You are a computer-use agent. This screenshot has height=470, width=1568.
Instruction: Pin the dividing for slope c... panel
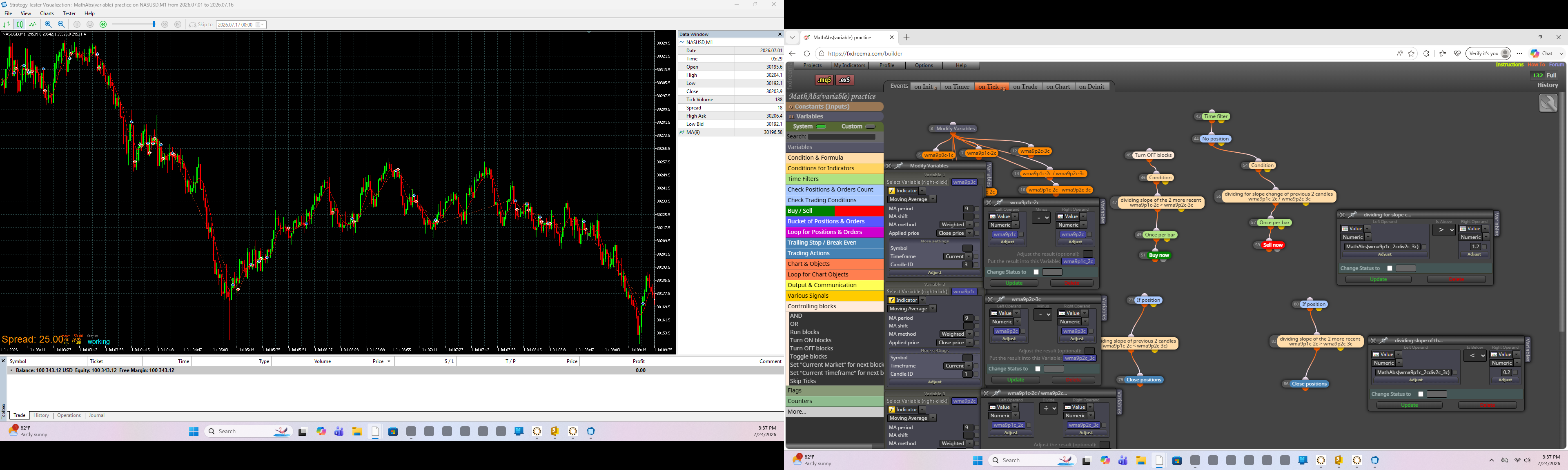tap(1352, 214)
